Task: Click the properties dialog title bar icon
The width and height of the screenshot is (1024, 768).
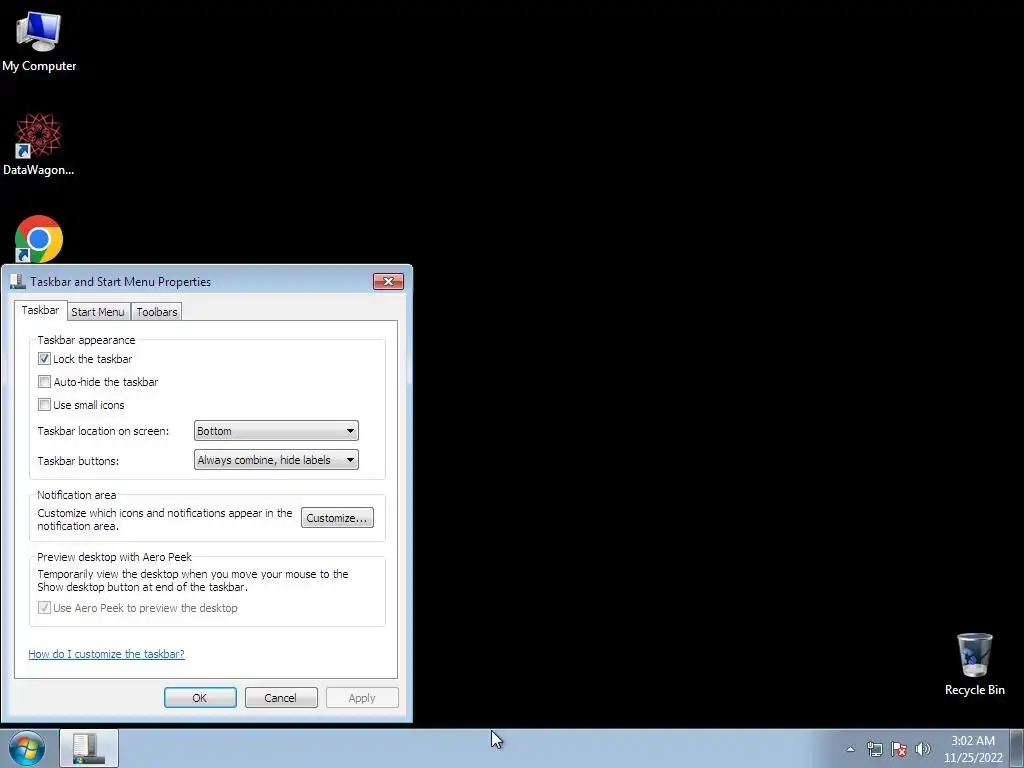Action: coord(18,281)
